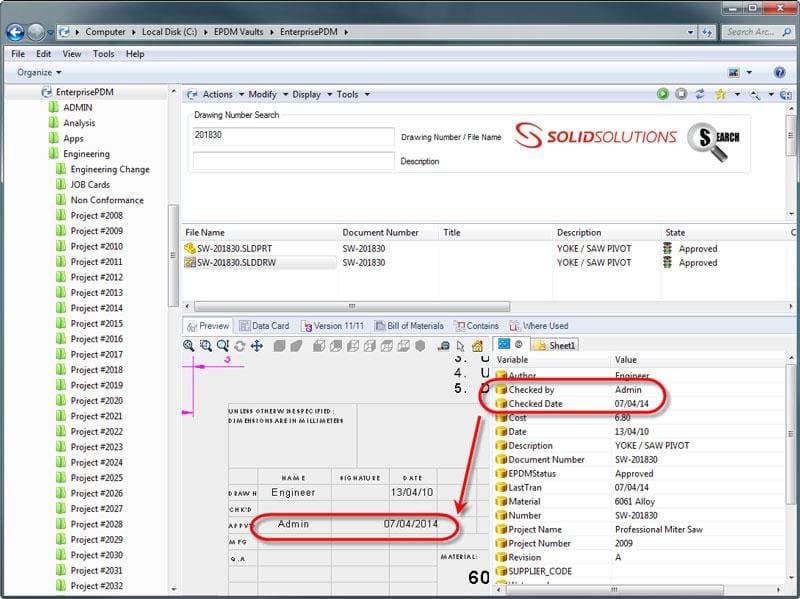Click the rotate view icon in preview

[239, 345]
